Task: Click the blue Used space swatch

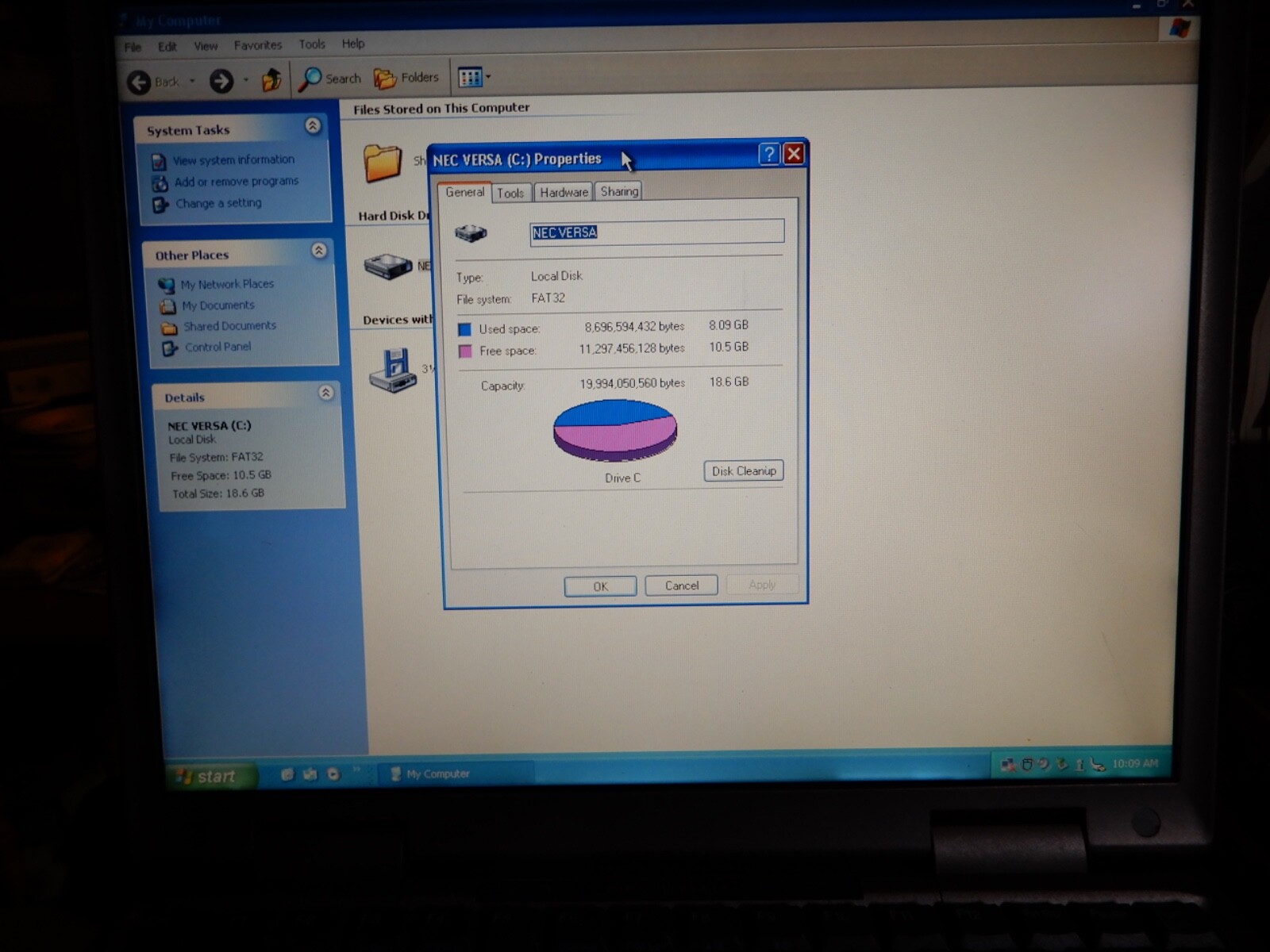Action: 464,329
